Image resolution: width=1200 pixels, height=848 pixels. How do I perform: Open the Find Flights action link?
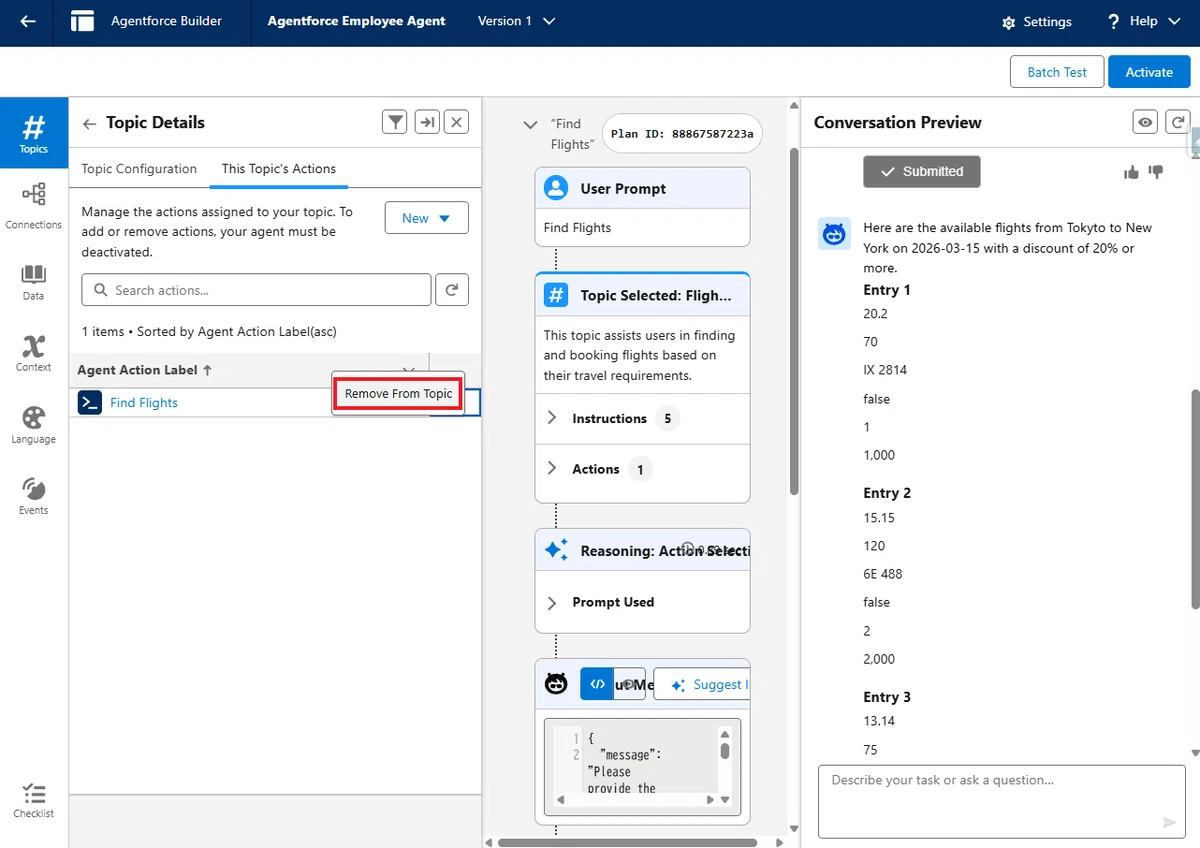click(144, 403)
